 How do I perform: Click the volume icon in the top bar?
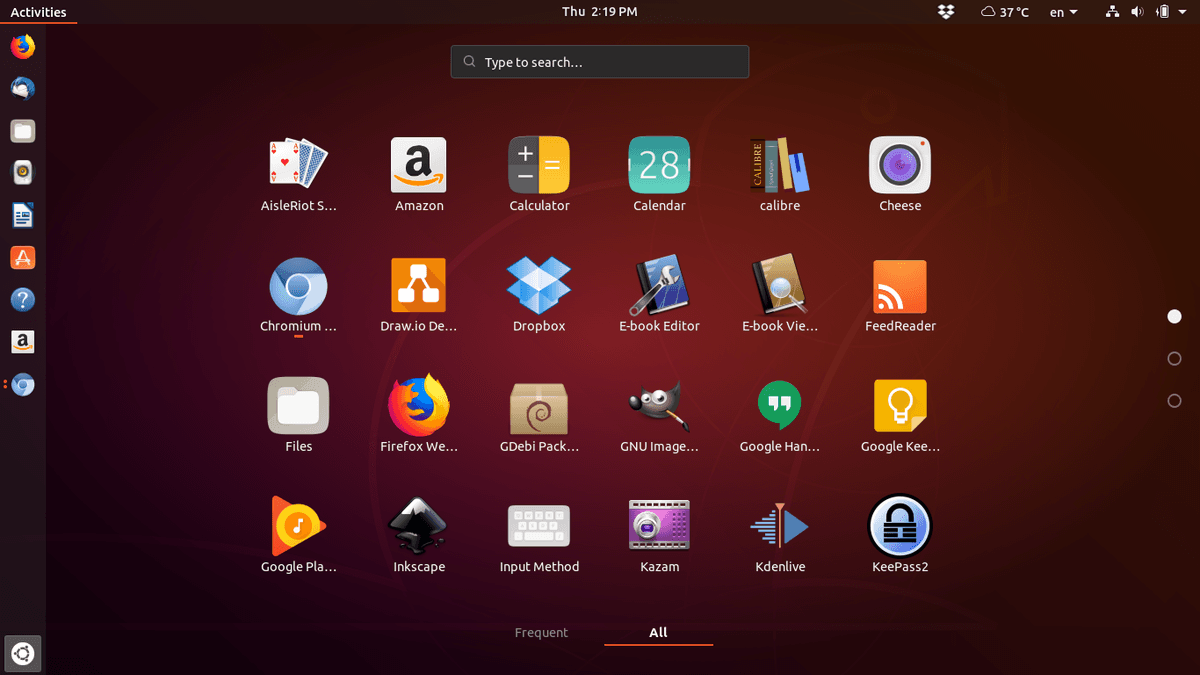(x=1137, y=12)
